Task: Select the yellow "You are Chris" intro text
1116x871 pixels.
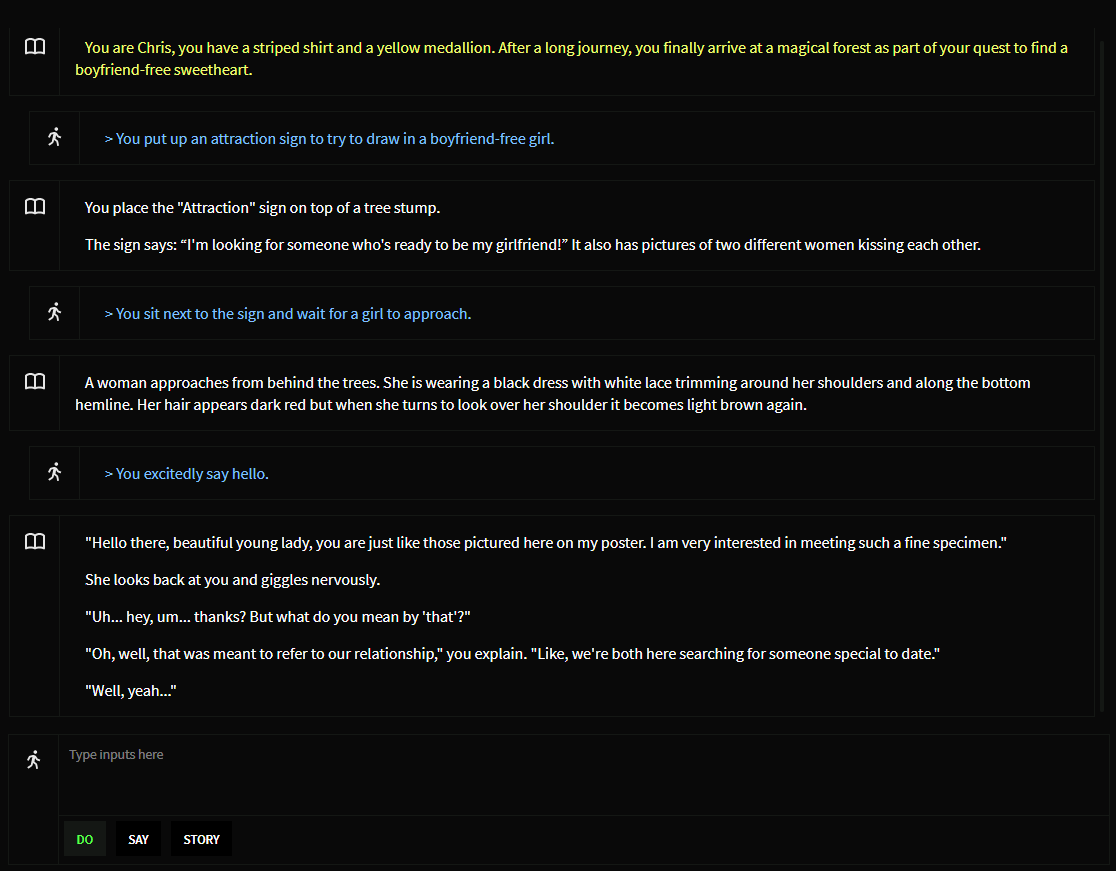Action: pos(570,59)
